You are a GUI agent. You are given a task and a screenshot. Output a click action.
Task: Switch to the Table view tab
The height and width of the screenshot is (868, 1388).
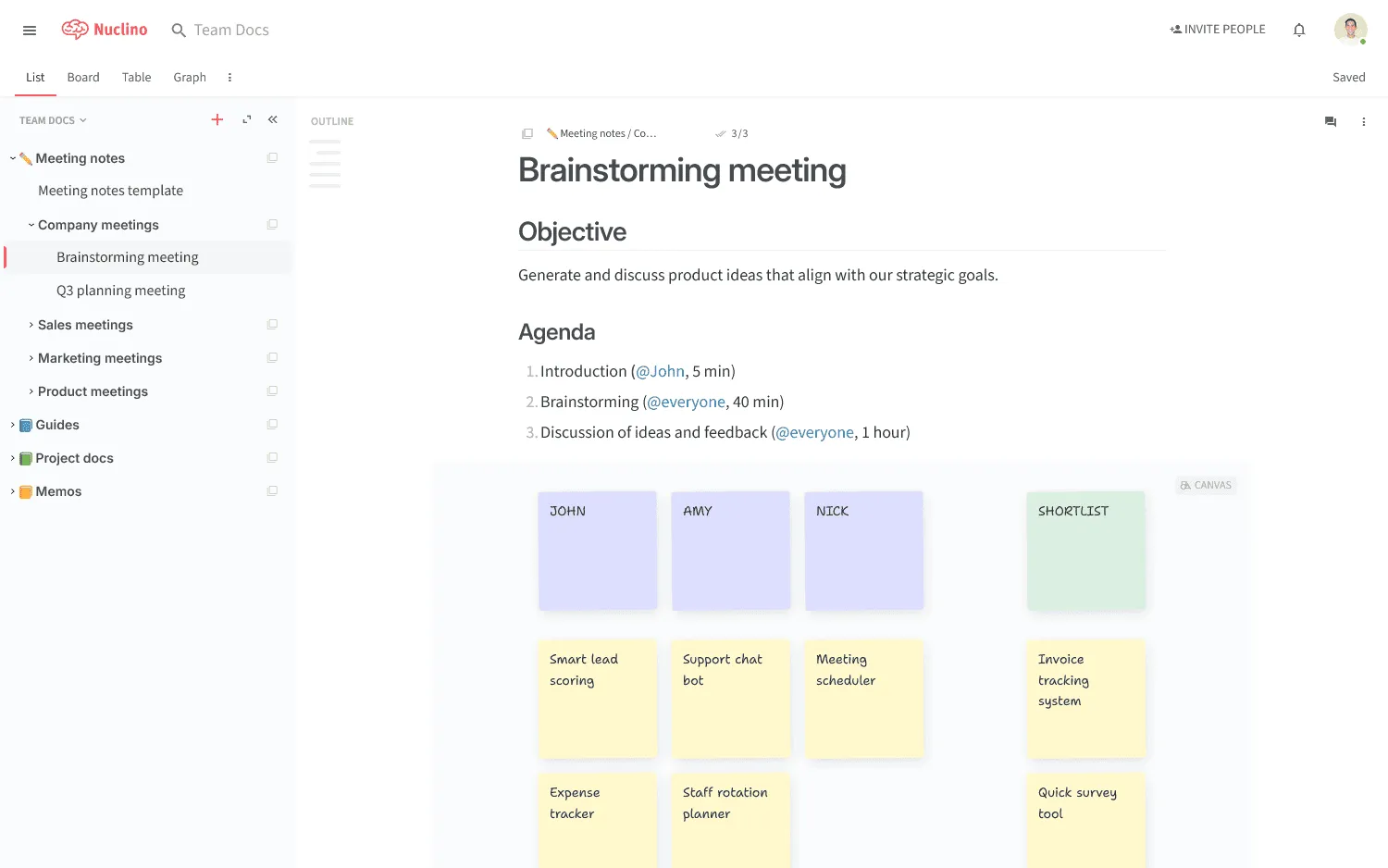[137, 78]
